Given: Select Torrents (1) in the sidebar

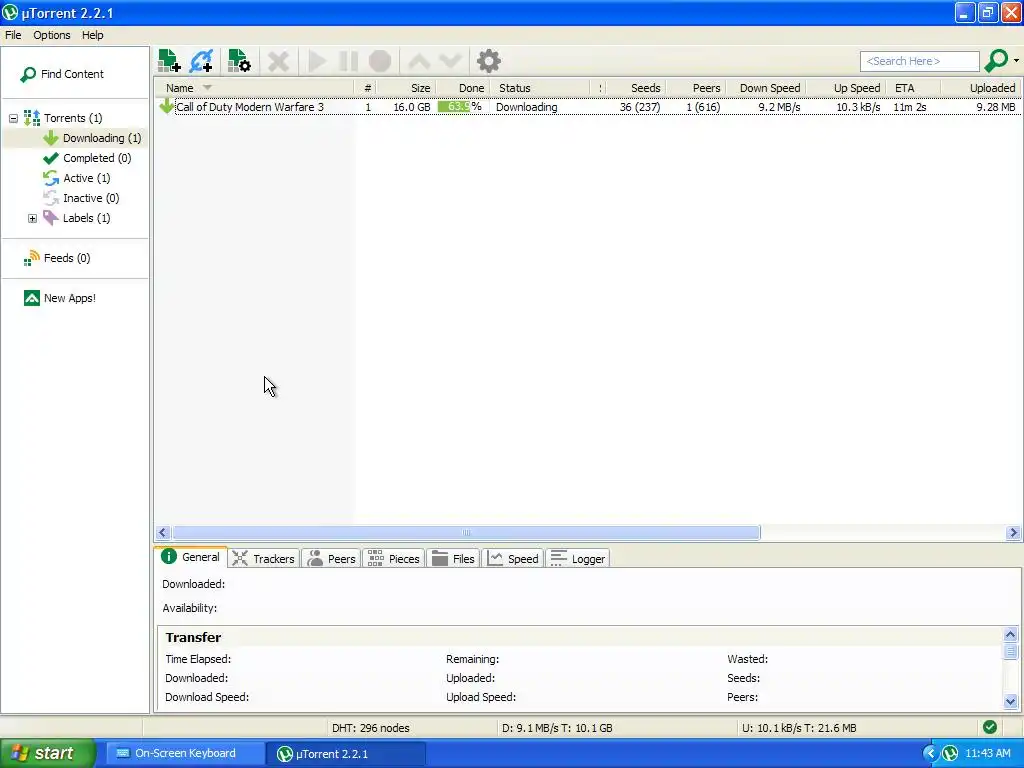Looking at the screenshot, I should (63, 118).
